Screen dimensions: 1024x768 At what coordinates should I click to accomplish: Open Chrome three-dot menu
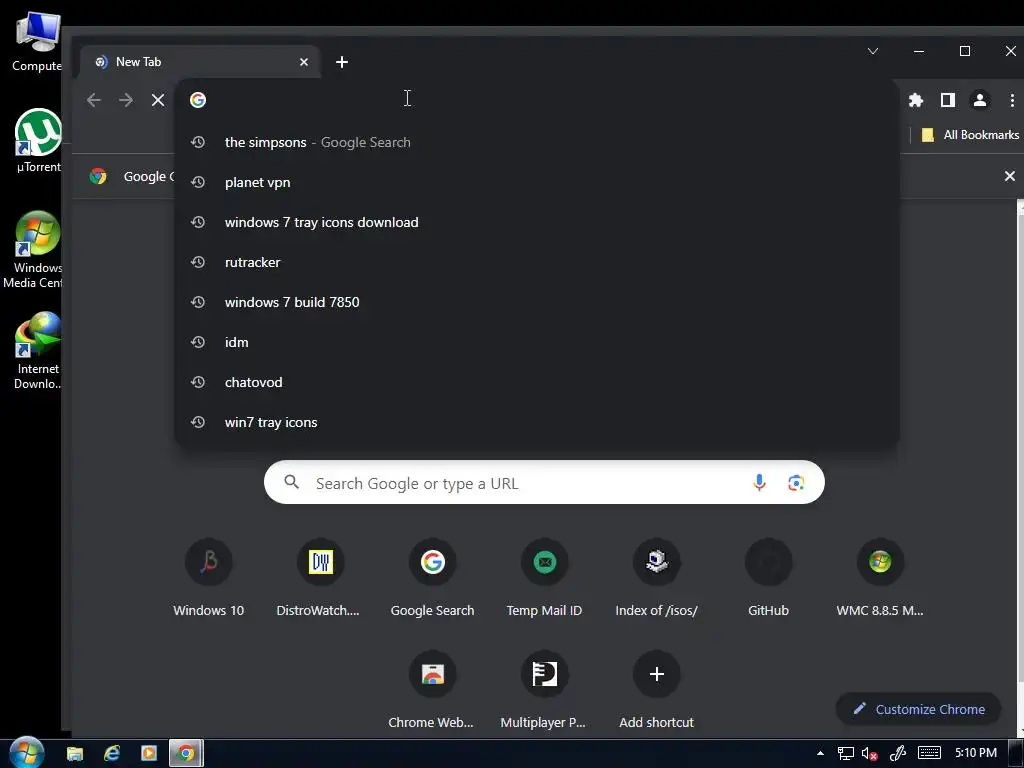(x=1012, y=100)
